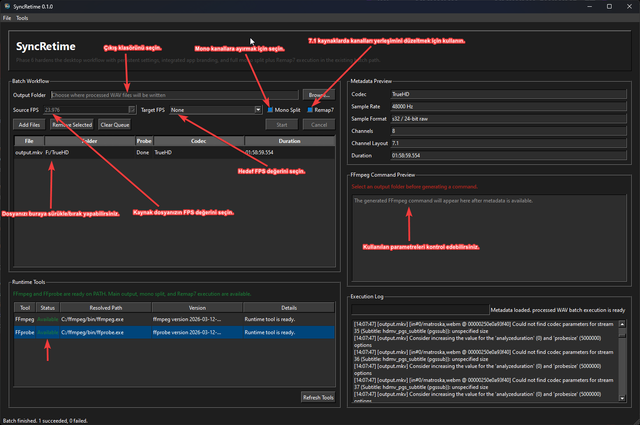This screenshot has height=425, width=640.
Task: Minimize the SyncRetime window
Action: (x=589, y=7)
